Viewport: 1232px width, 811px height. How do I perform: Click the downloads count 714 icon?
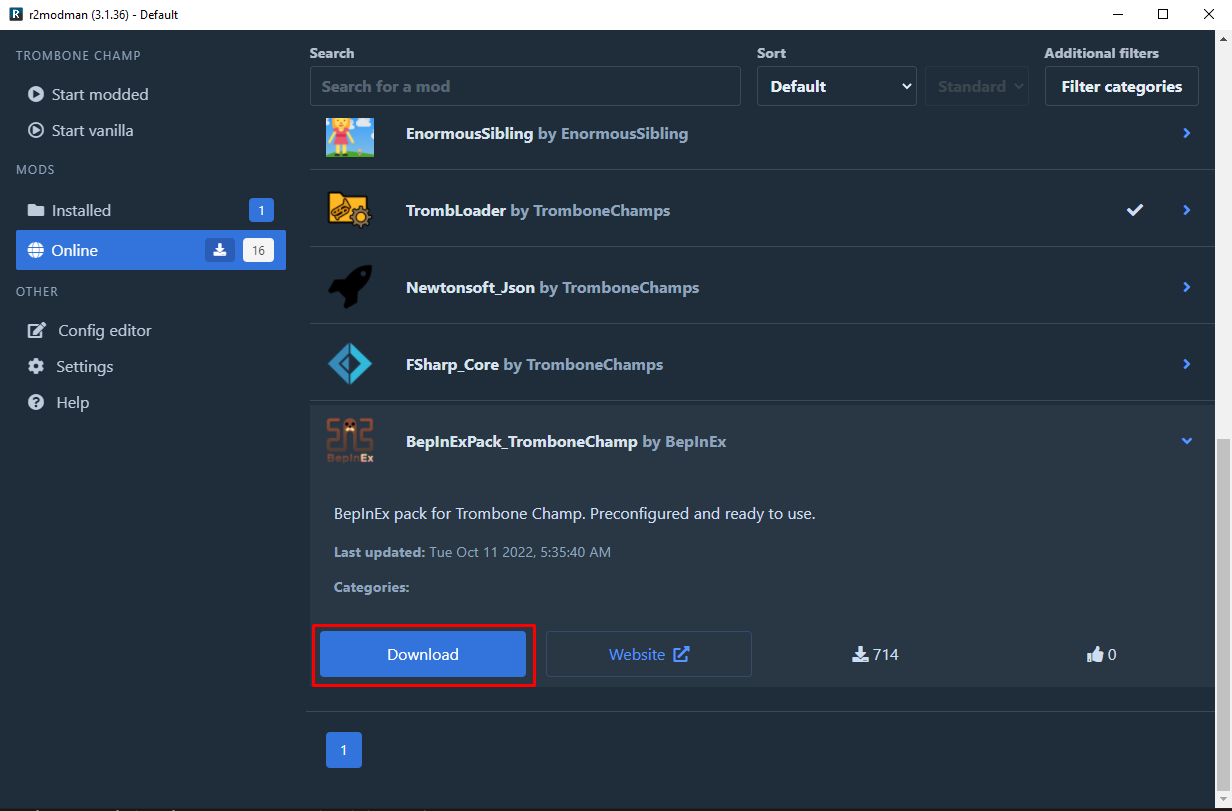[x=860, y=654]
